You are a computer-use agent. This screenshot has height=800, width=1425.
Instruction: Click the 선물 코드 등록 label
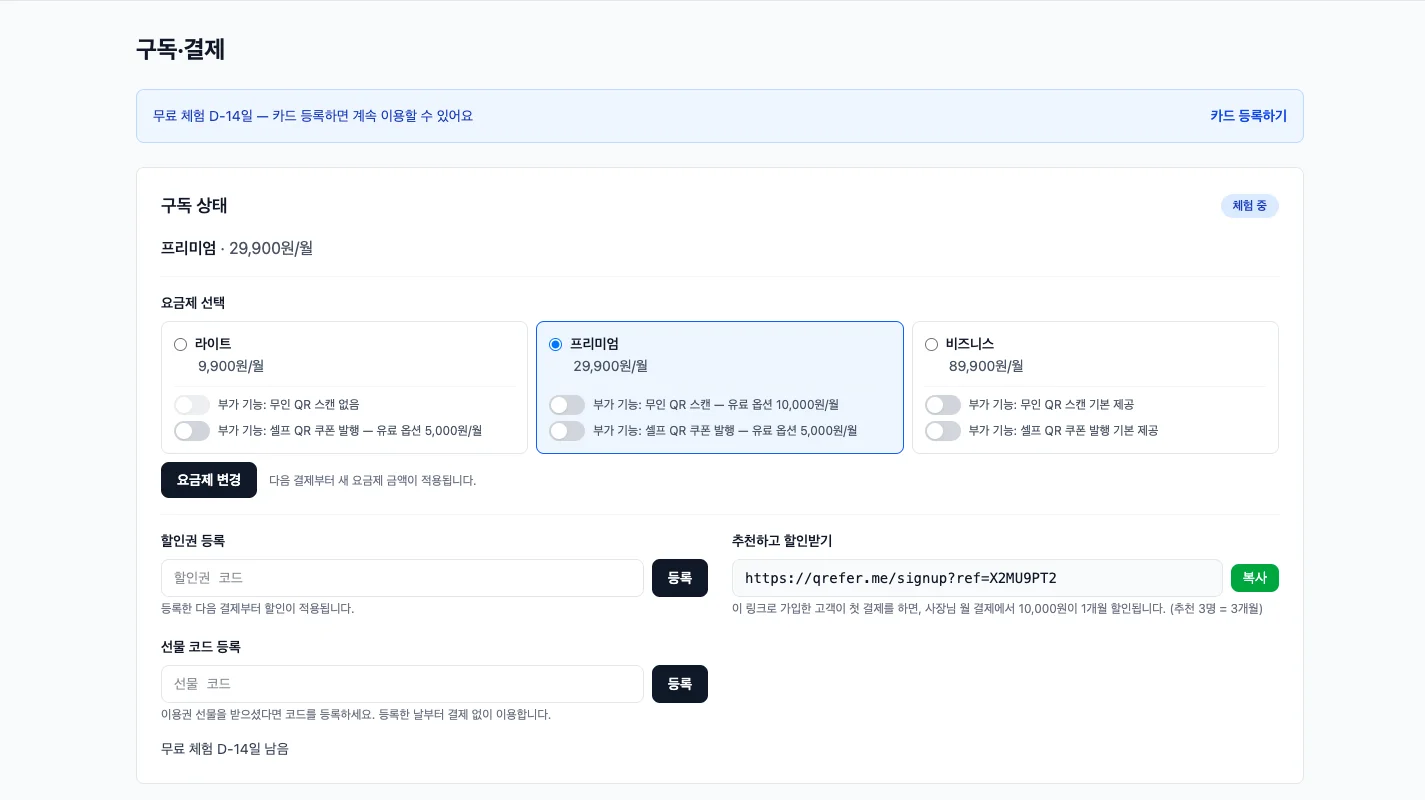(x=201, y=647)
